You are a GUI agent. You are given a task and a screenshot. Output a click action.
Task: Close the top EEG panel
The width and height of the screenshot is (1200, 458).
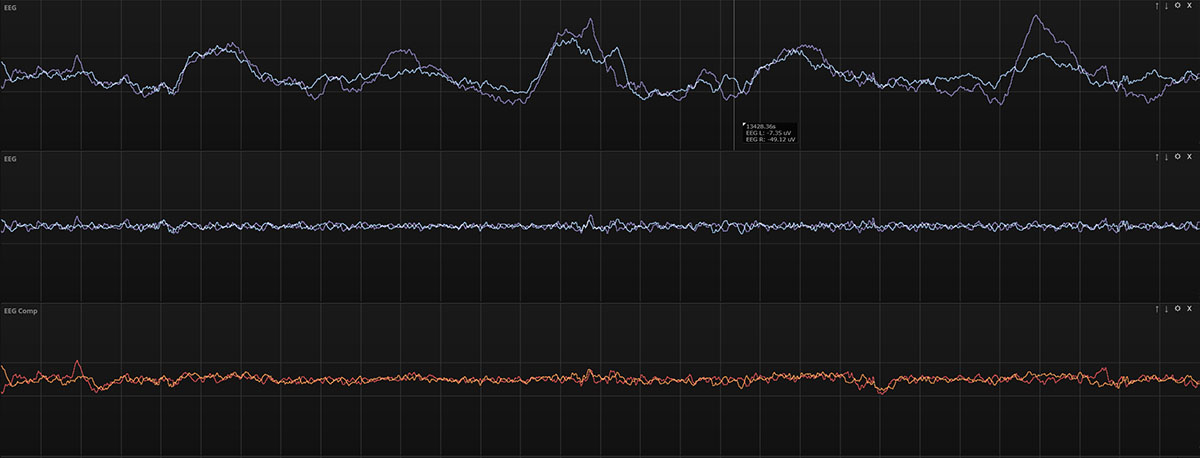click(x=1189, y=6)
